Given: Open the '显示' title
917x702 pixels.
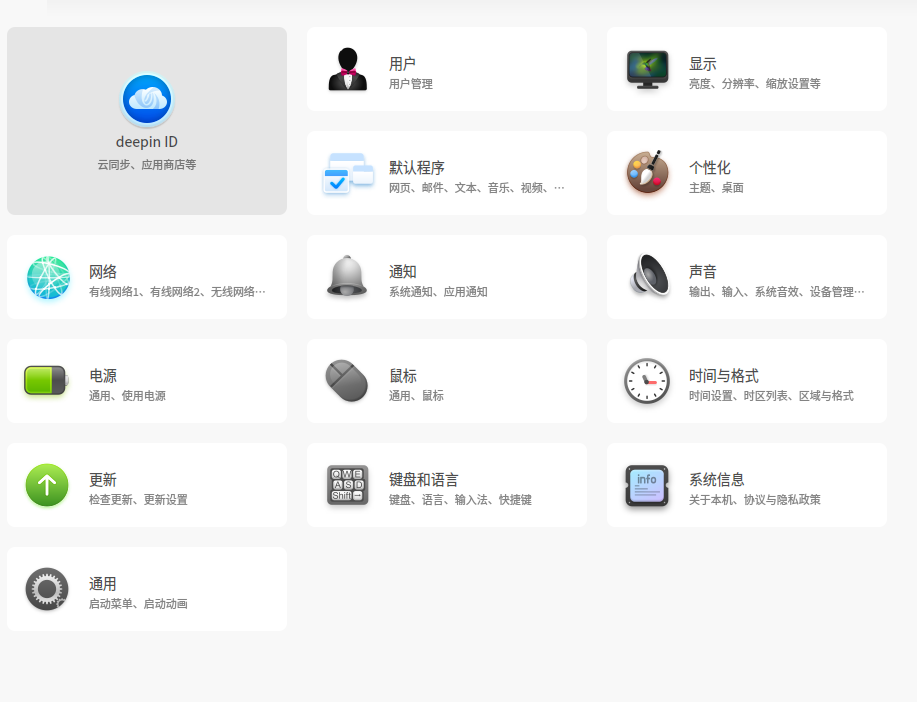Looking at the screenshot, I should (x=702, y=63).
